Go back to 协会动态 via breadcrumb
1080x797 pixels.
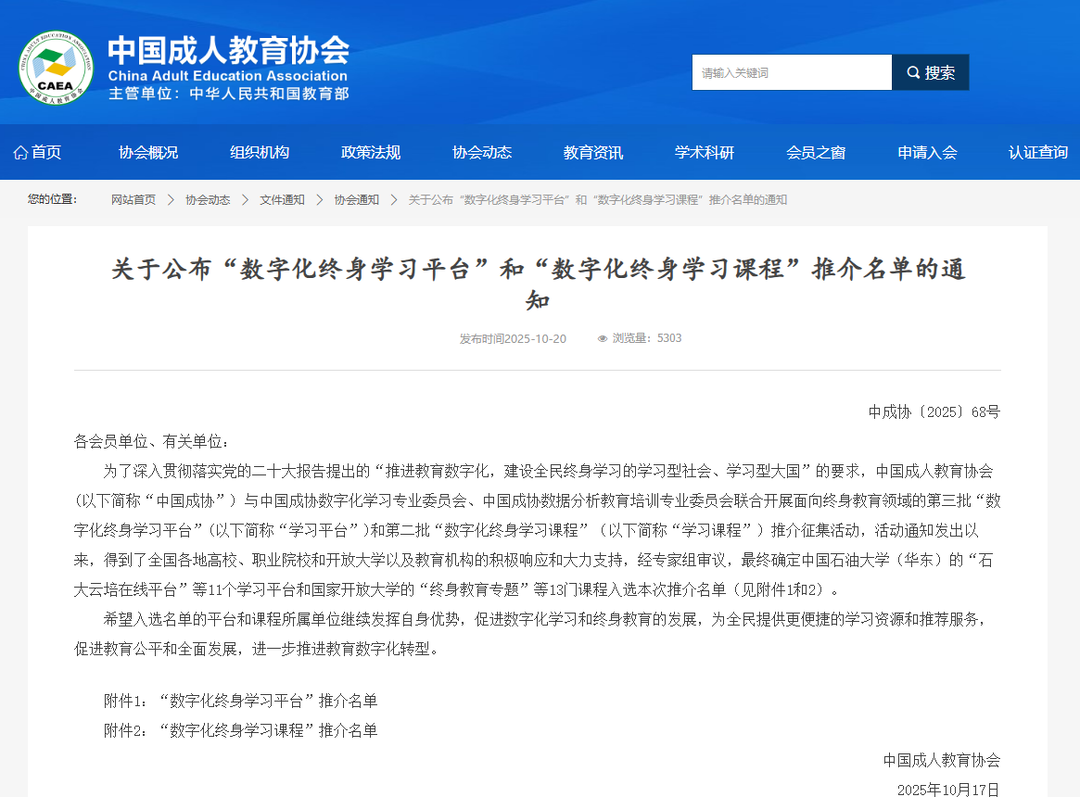207,200
